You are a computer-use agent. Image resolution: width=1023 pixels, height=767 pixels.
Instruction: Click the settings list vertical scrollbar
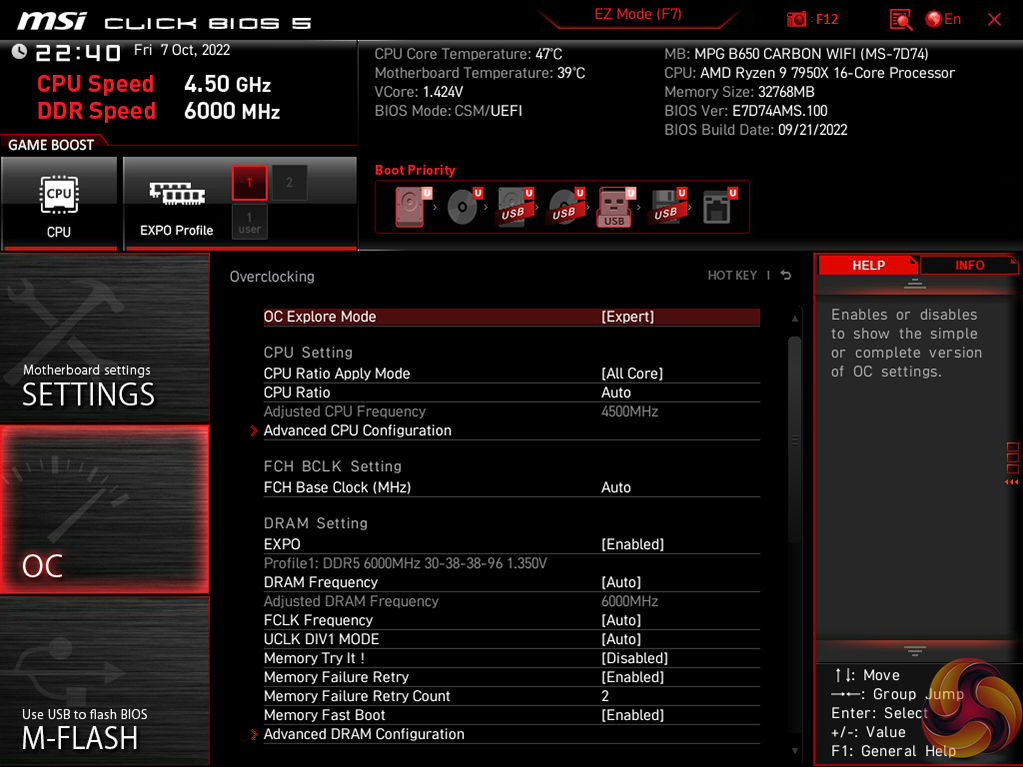click(x=795, y=440)
